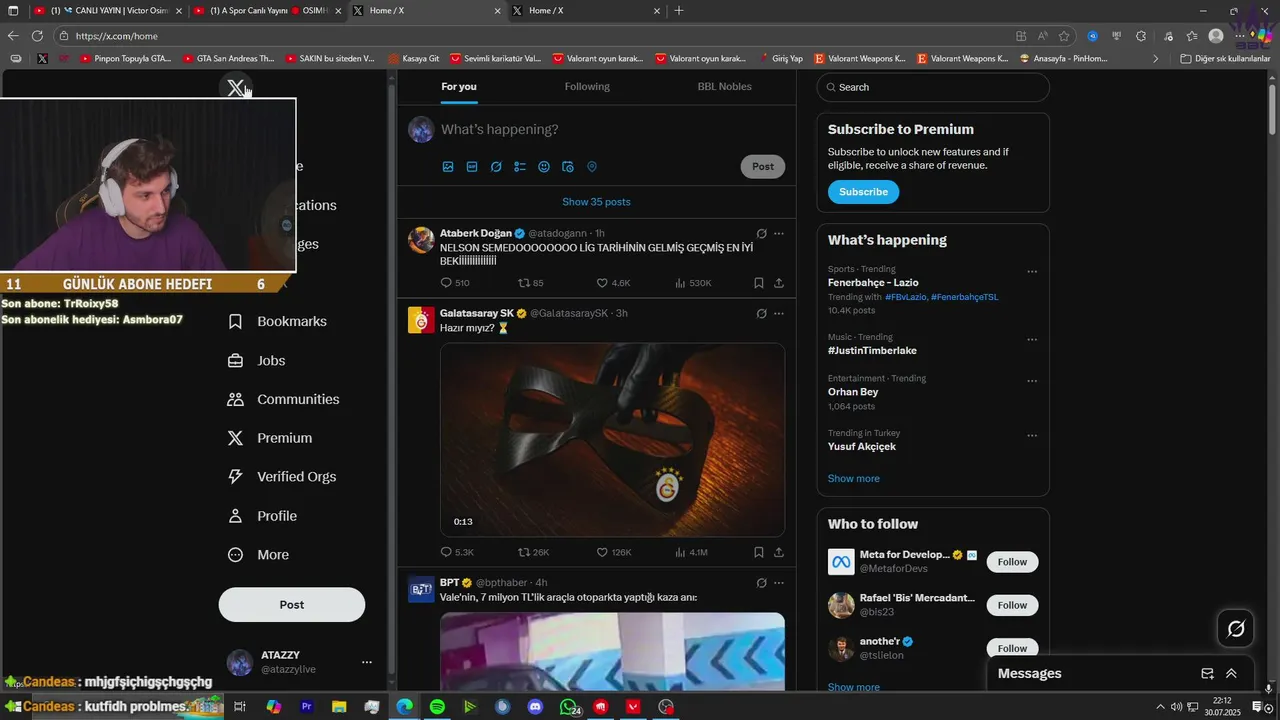Play the Galatasaray SK mask video
This screenshot has height=720, width=1280.
pos(612,440)
